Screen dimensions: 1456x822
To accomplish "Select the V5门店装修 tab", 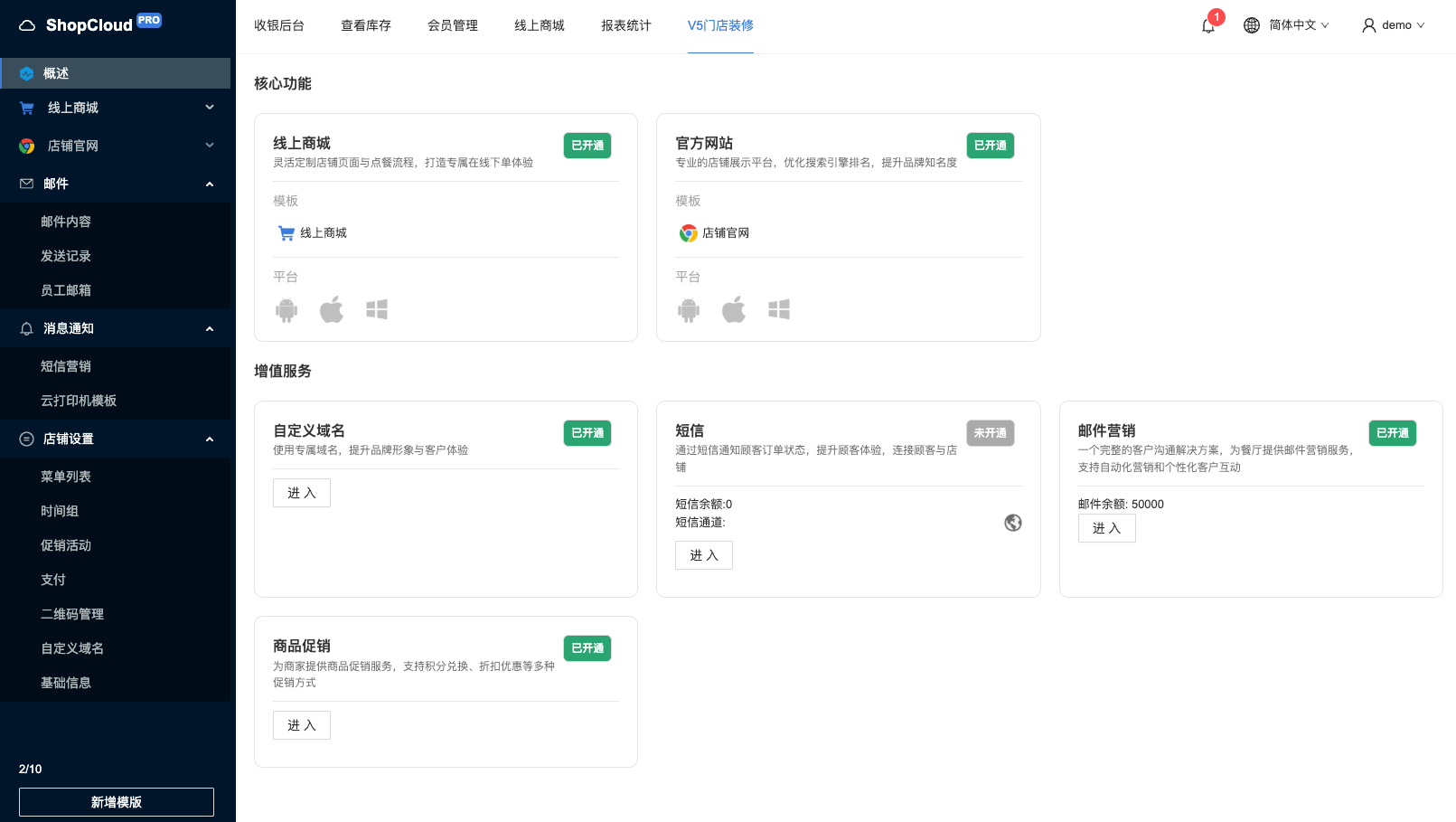I will click(720, 25).
